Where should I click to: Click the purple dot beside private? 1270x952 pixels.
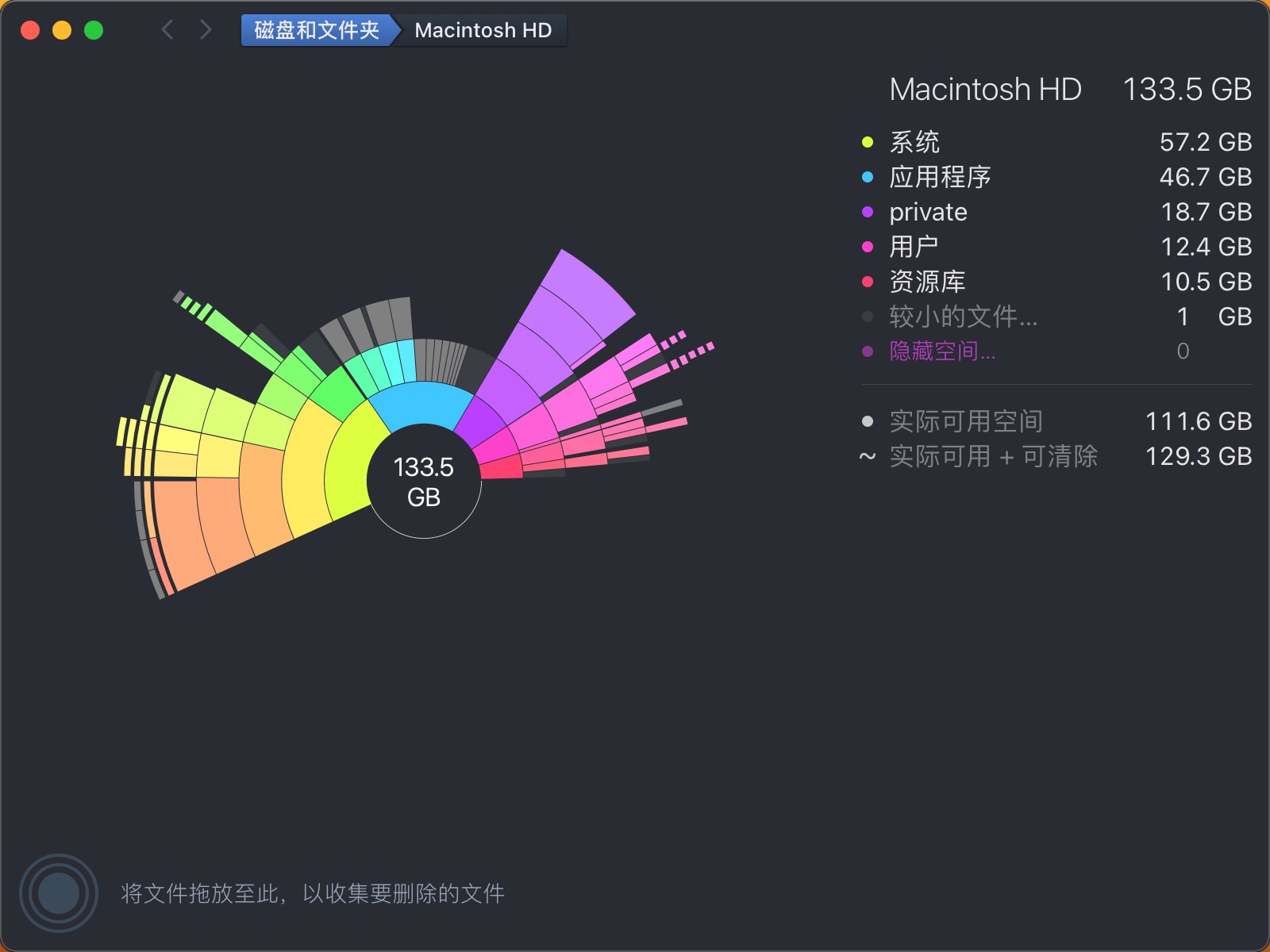(868, 212)
